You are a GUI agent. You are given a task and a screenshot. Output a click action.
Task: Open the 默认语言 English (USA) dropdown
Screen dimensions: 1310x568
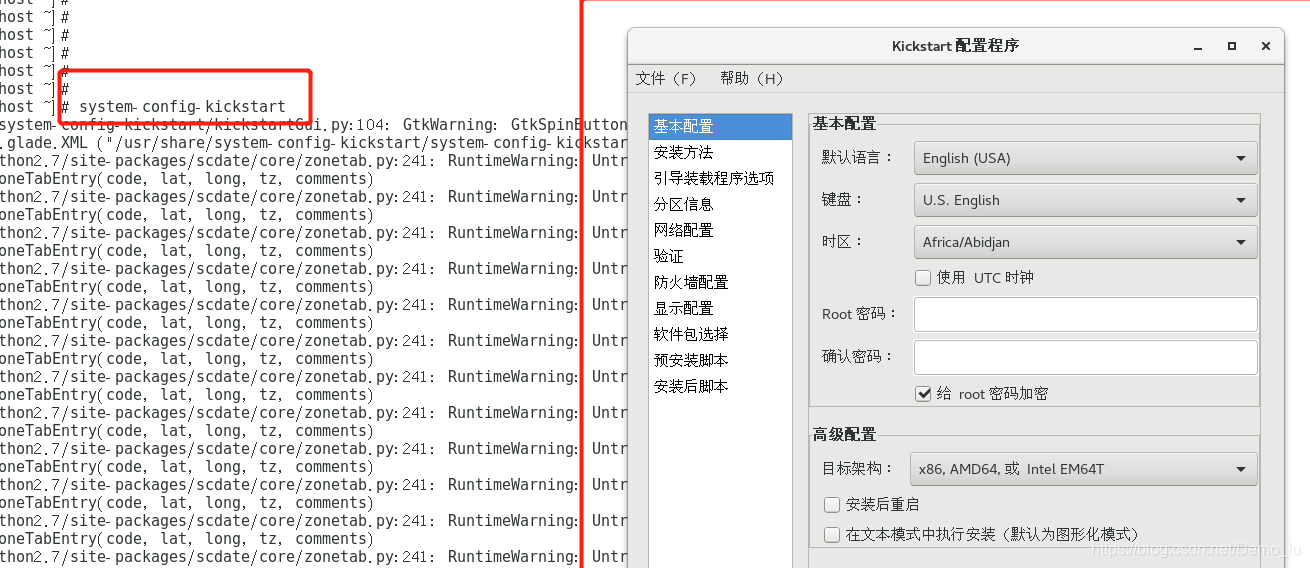coord(1085,158)
